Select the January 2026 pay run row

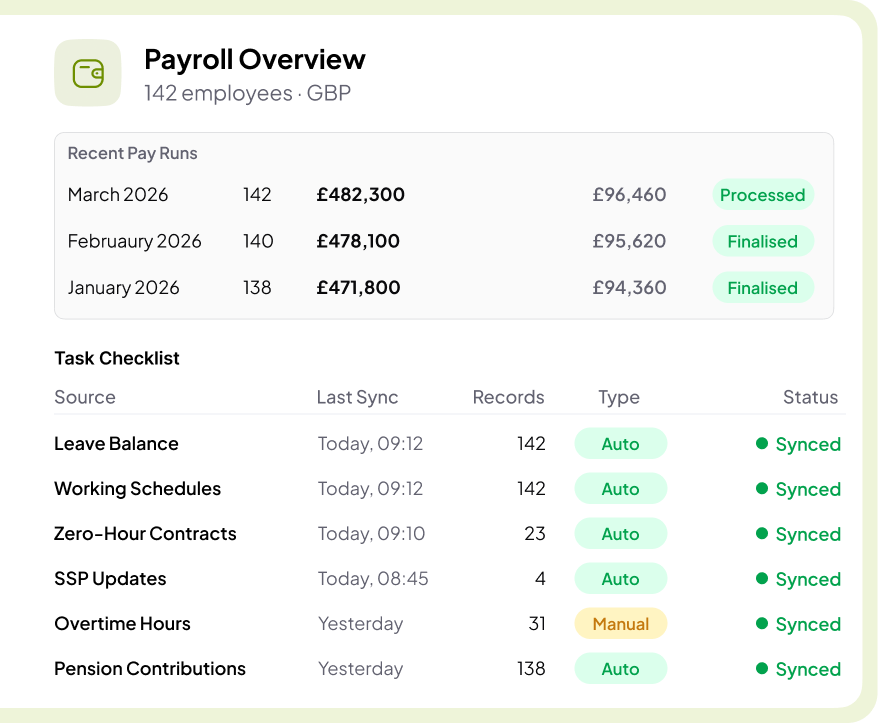(x=123, y=288)
